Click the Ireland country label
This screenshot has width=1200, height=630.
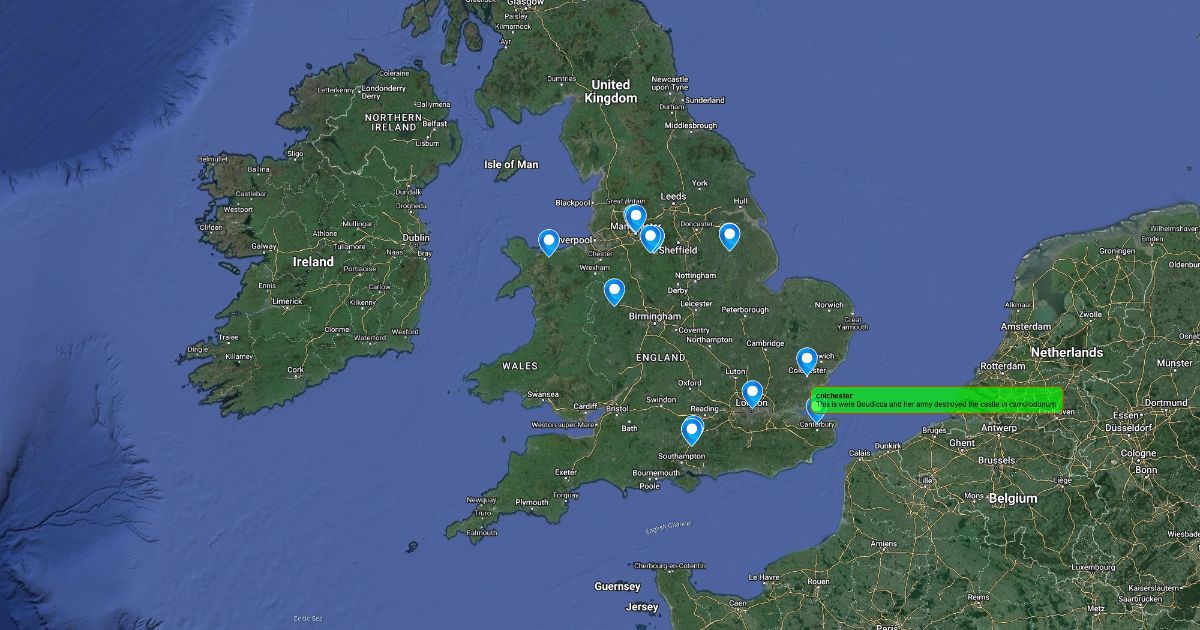[x=313, y=262]
